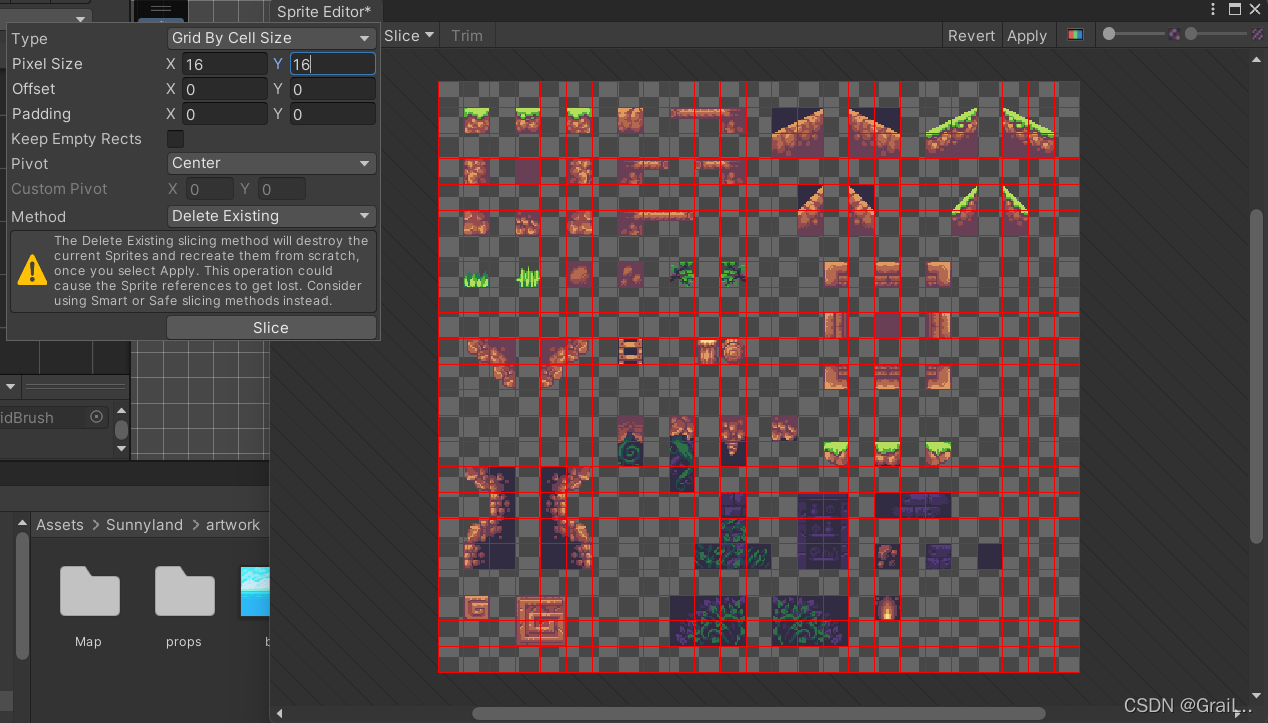The width and height of the screenshot is (1268, 723).
Task: Select the Sprite Editor tab
Action: (x=324, y=12)
